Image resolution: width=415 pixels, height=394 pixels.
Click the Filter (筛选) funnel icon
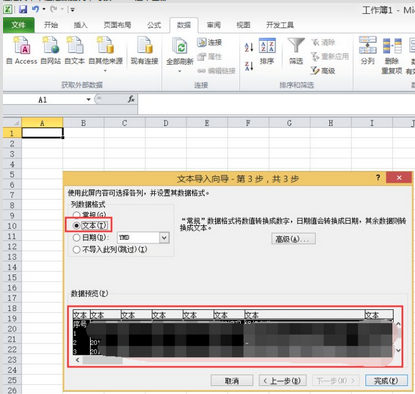point(296,46)
